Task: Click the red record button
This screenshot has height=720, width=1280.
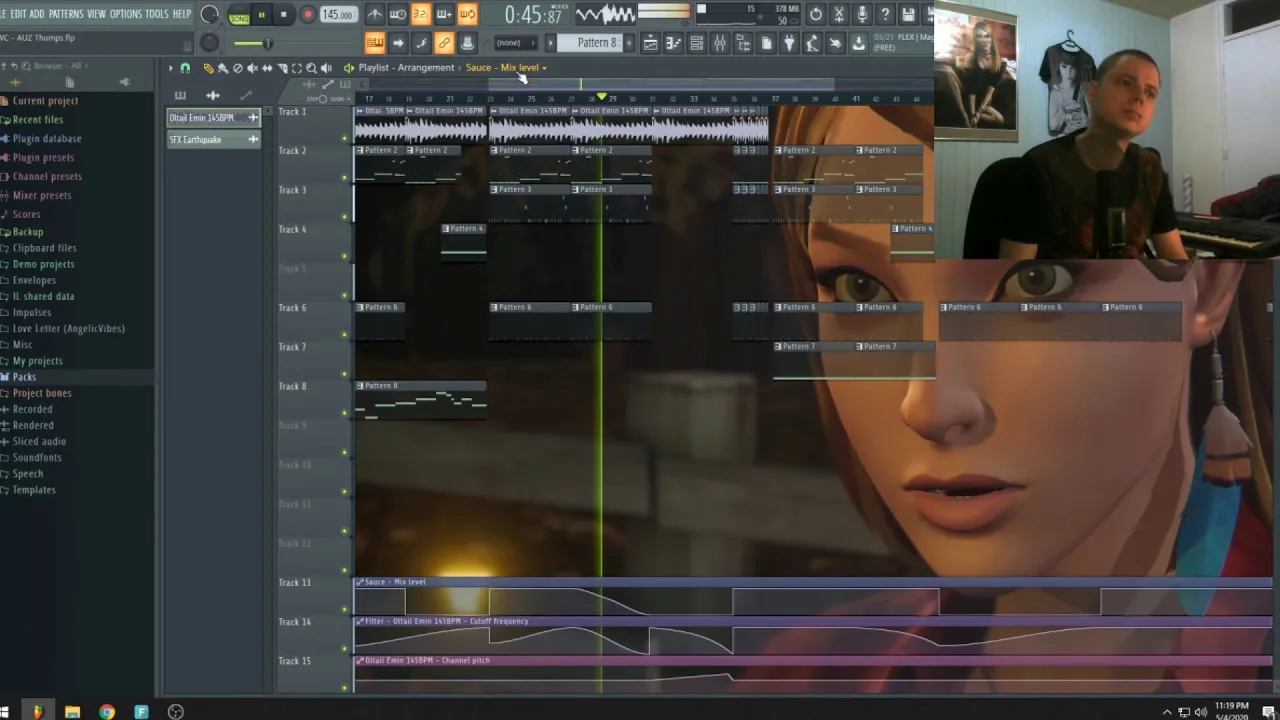Action: point(308,14)
